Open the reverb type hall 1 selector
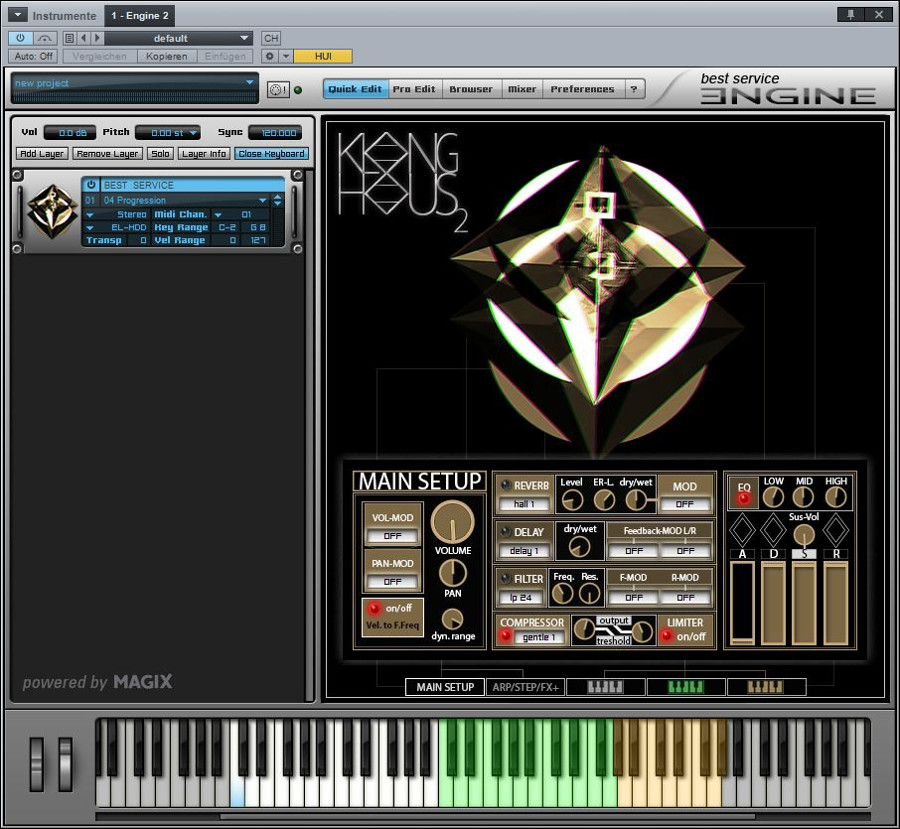The width and height of the screenshot is (900, 829). (x=524, y=503)
